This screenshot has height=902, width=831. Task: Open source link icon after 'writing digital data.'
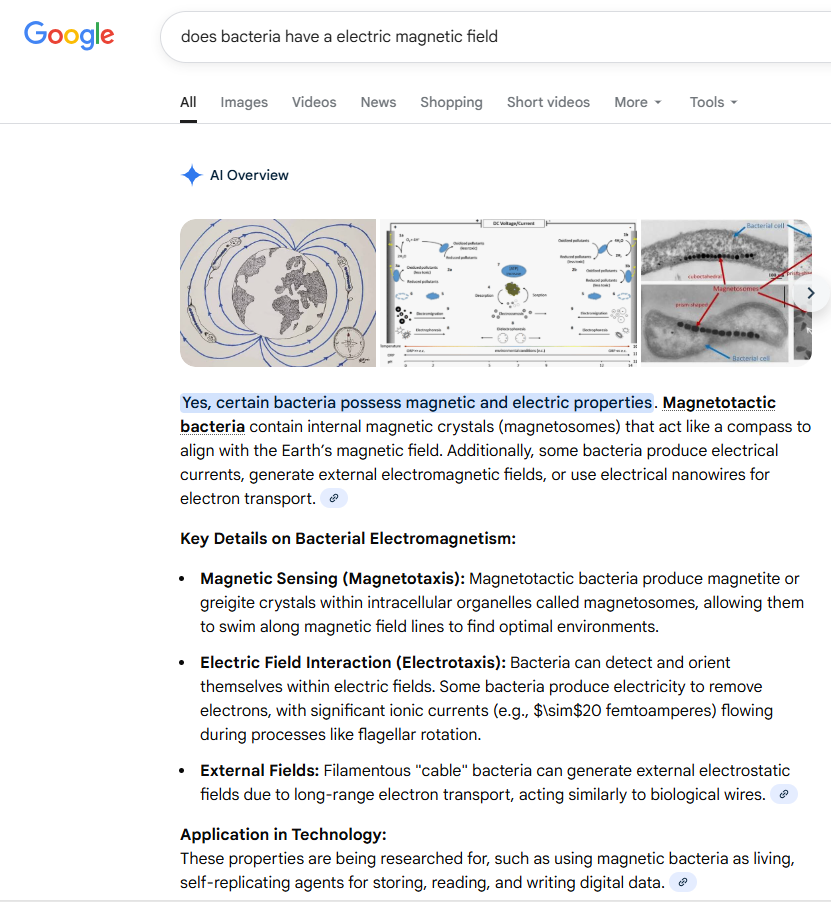[683, 882]
